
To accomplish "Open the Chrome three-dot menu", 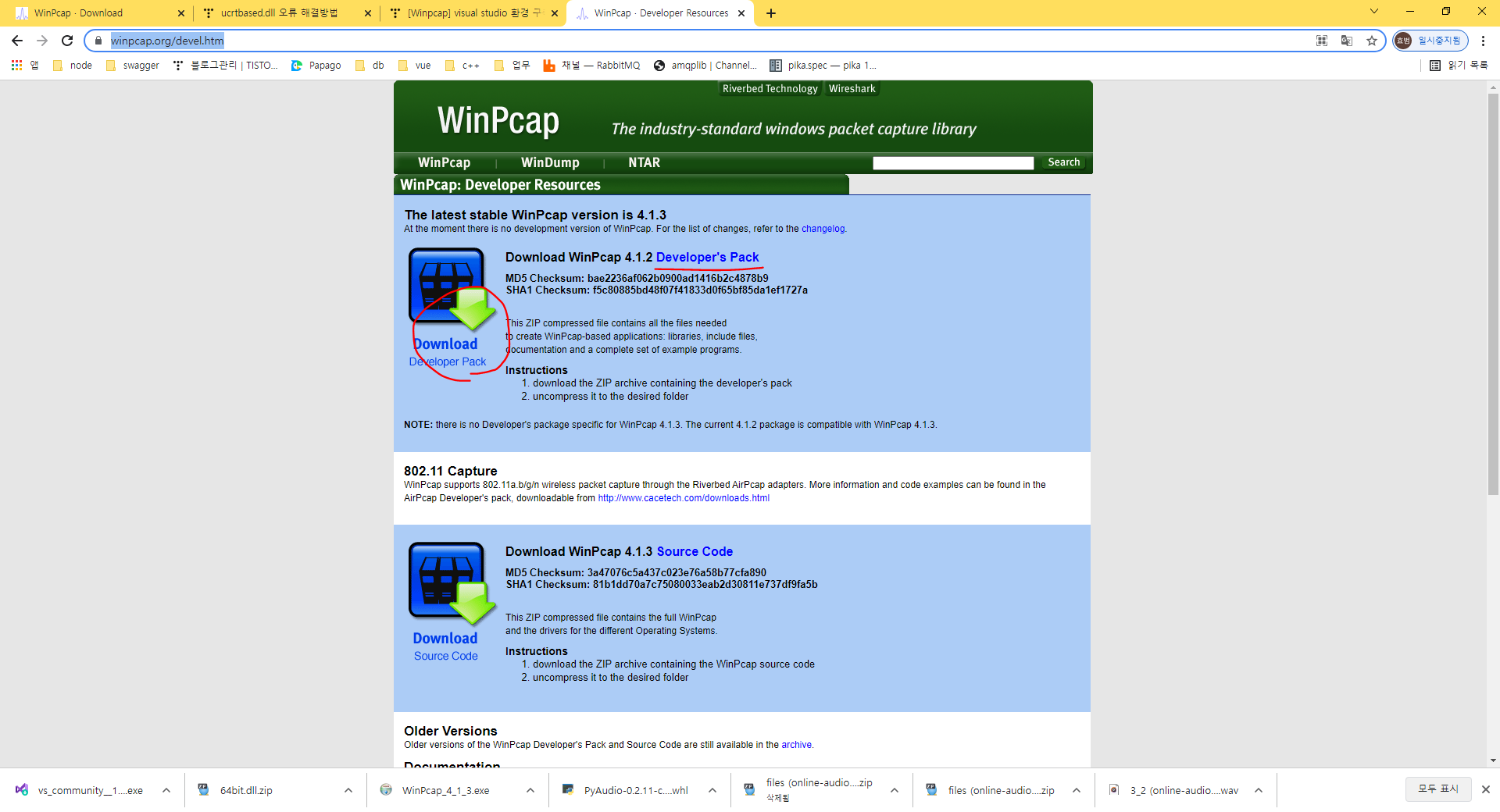I will [1483, 41].
